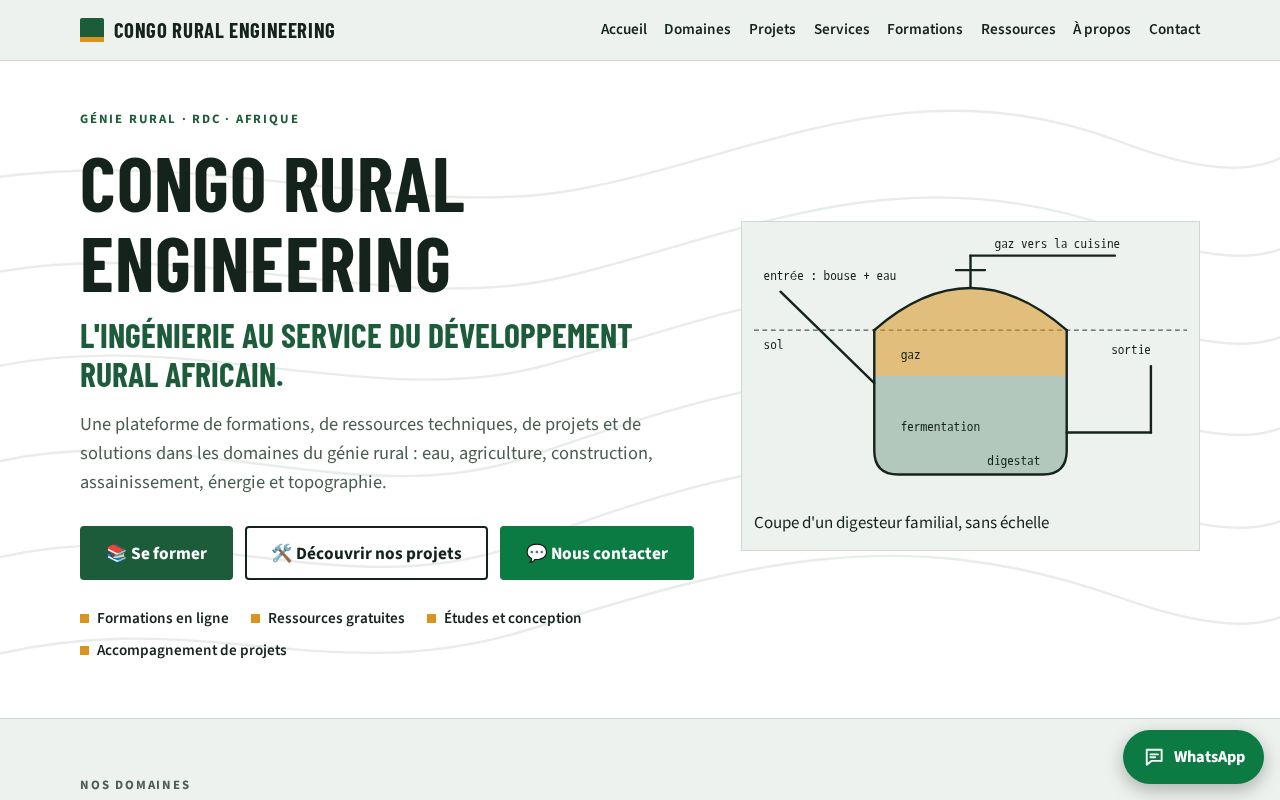Click the Se former button

tap(156, 553)
